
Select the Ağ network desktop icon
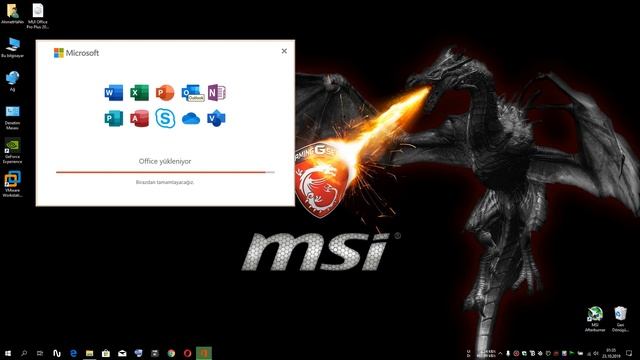12,81
